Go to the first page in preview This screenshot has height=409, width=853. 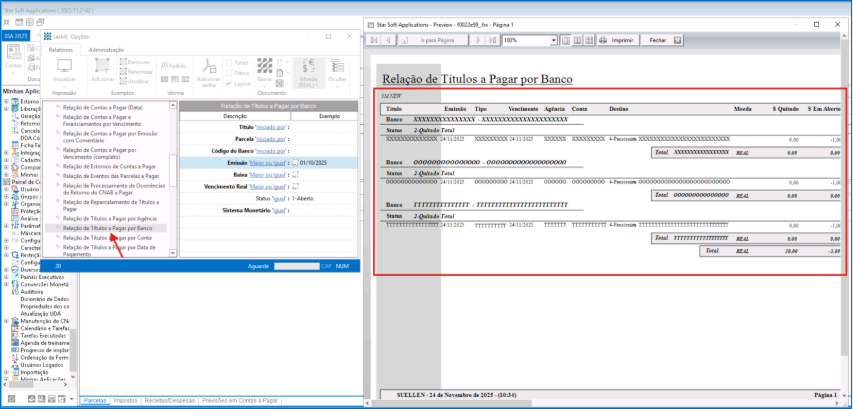point(373,40)
